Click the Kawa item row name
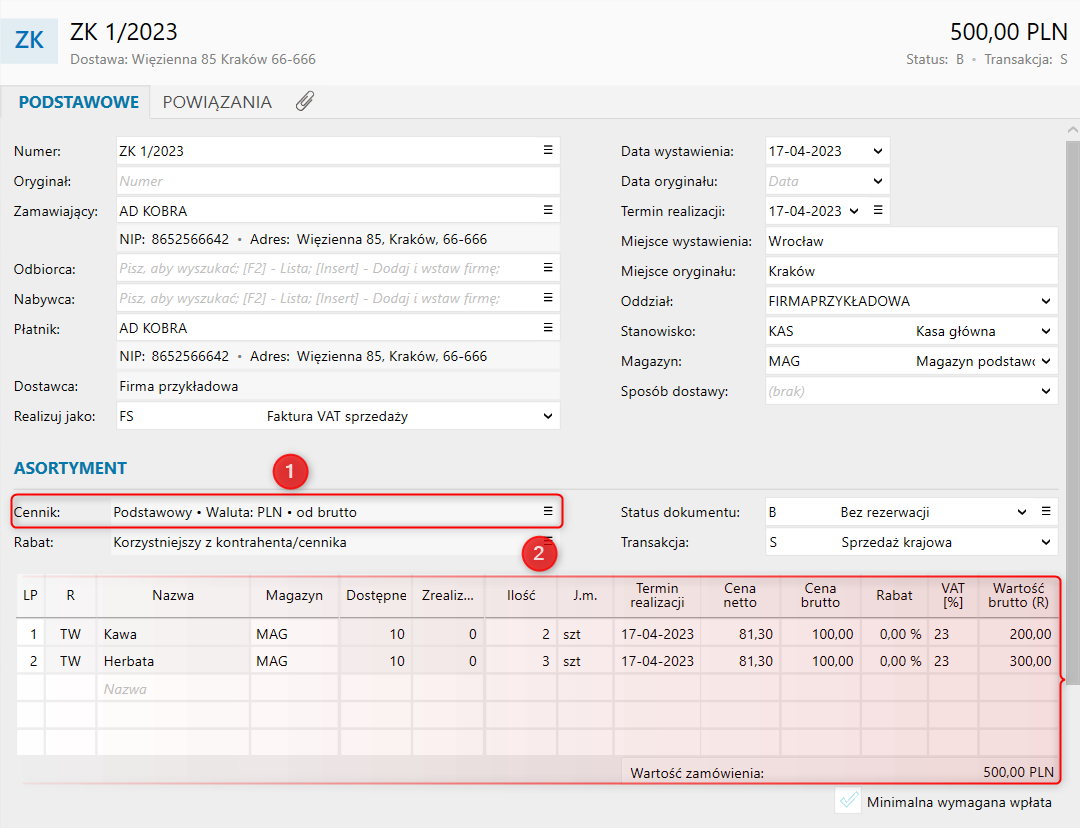The height and width of the screenshot is (828, 1080). pyautogui.click(x=121, y=634)
